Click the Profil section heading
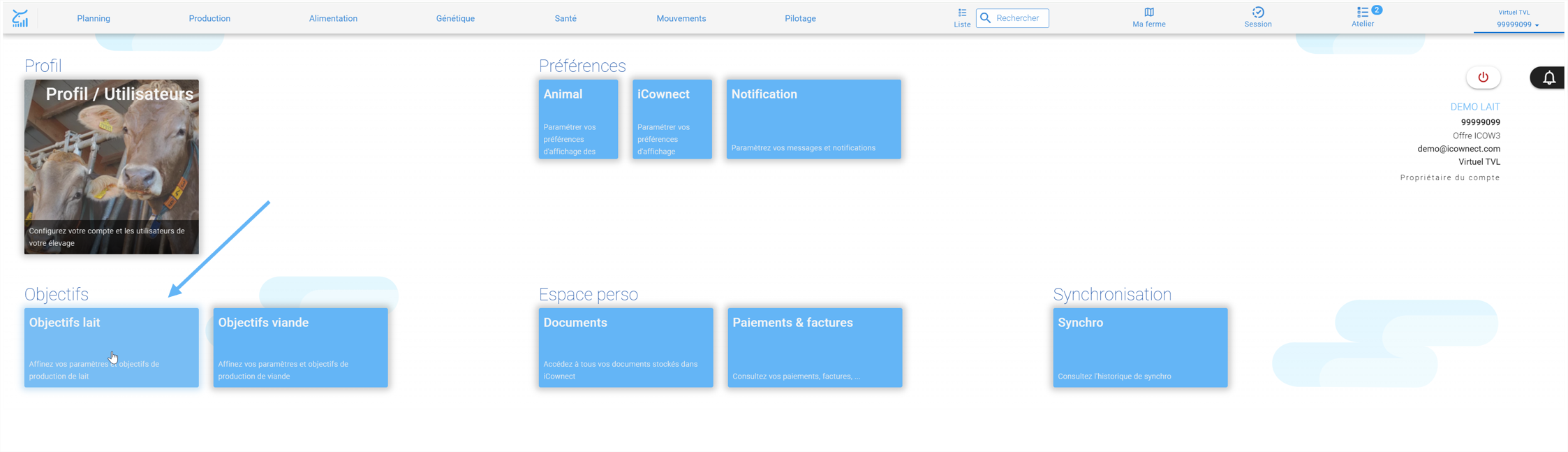The image size is (1568, 452). point(43,66)
